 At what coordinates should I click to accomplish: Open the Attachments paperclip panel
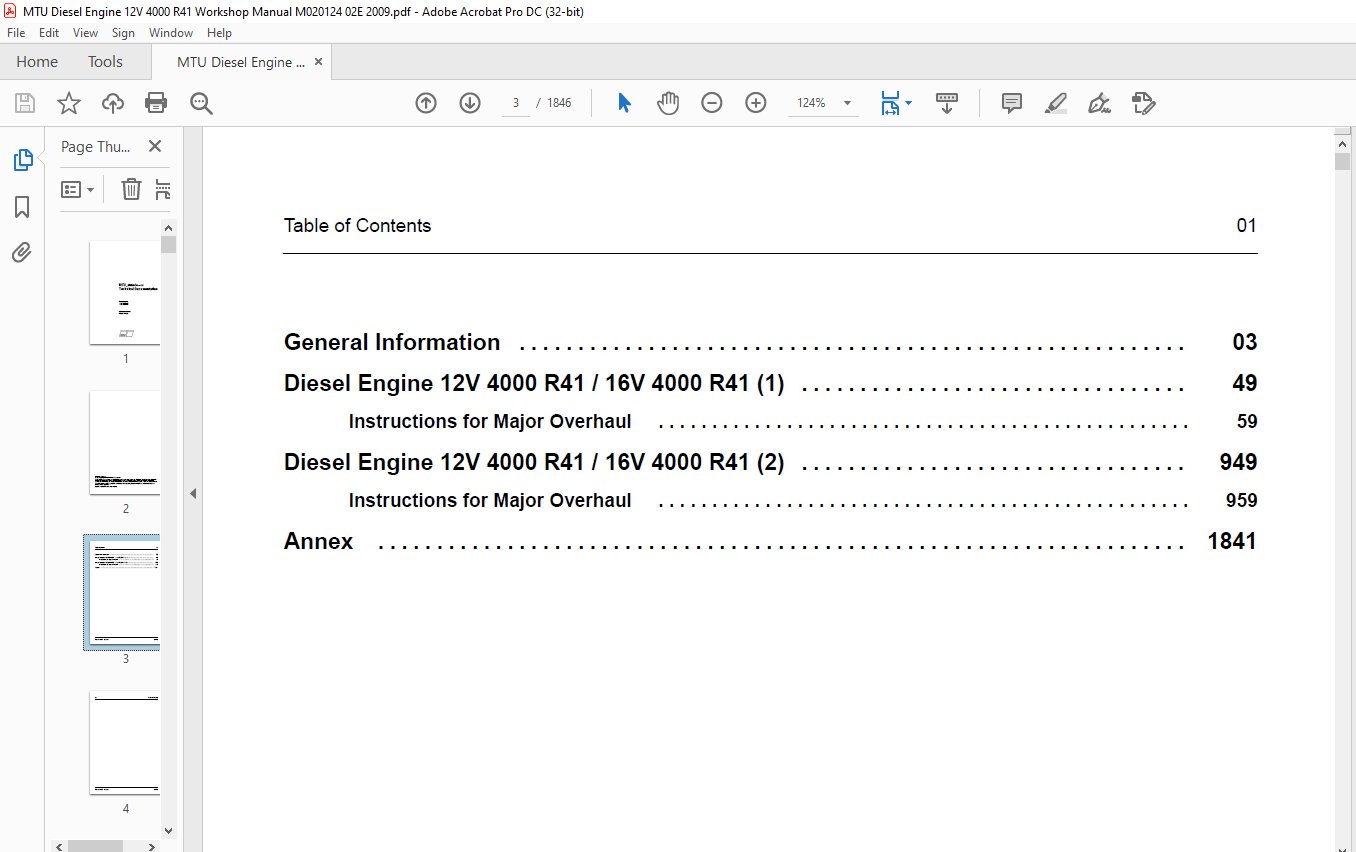[x=22, y=252]
